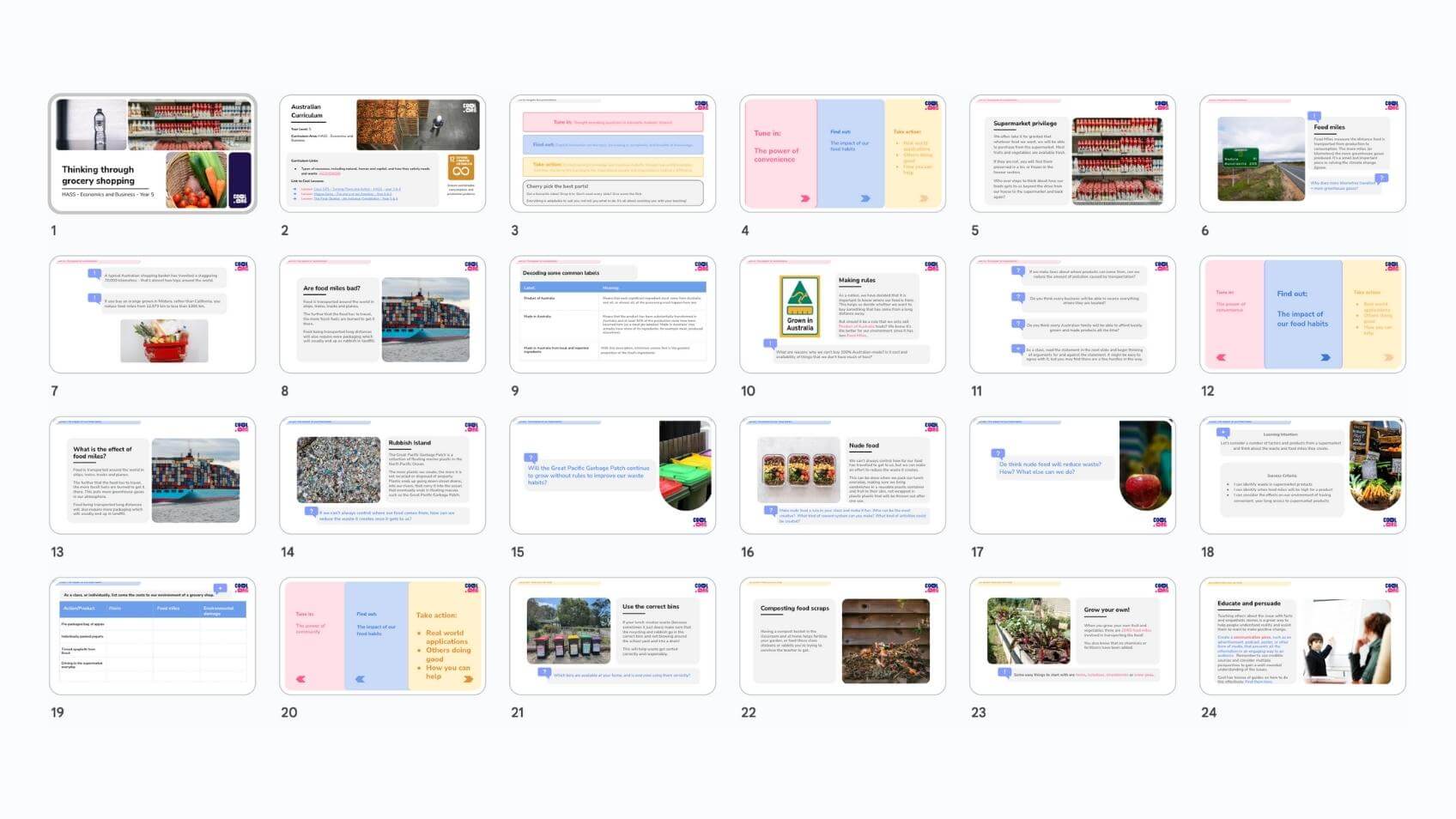Open the Composting food scraps slide
Screen dimensions: 1456x819
[x=842, y=636]
